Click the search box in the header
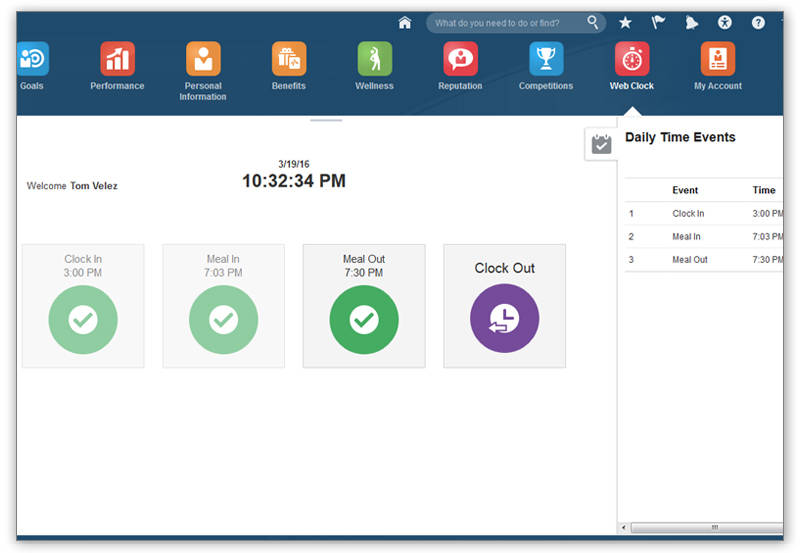 point(508,23)
